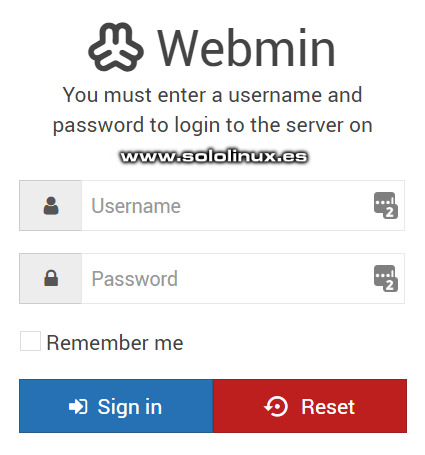Click the Remember me label text
The image size is (425, 455).
click(115, 342)
